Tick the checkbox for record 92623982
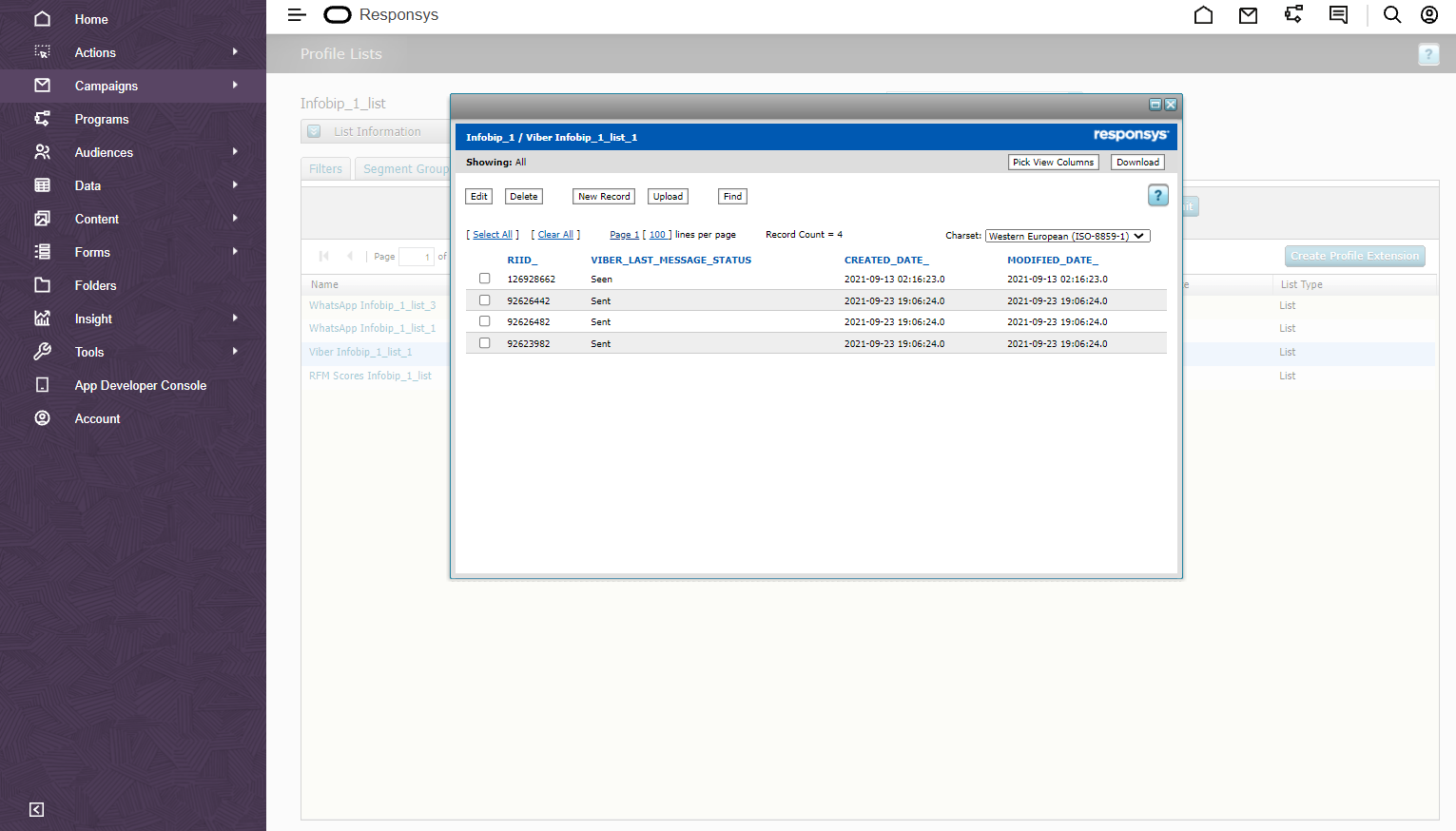This screenshot has height=831, width=1456. 485,343
